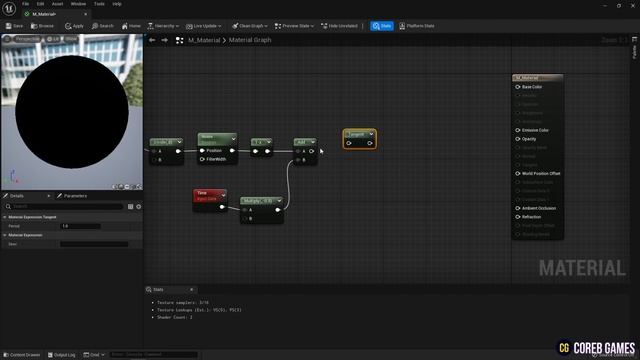
Task: Click the Unreal Engine logo icon
Action: (x=9, y=9)
